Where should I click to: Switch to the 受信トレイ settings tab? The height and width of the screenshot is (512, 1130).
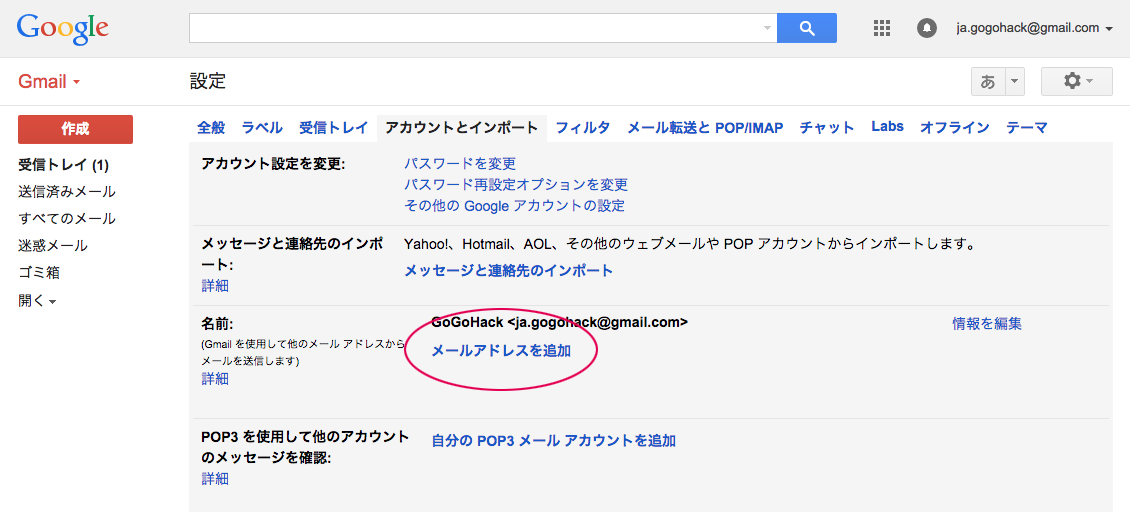tap(334, 128)
